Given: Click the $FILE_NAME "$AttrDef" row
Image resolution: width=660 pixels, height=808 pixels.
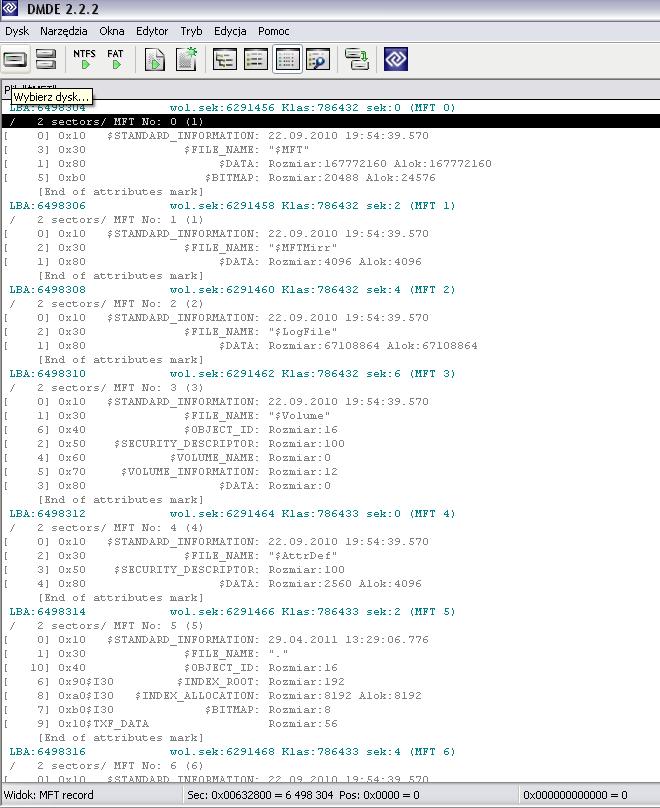Looking at the screenshot, I should tap(331, 556).
